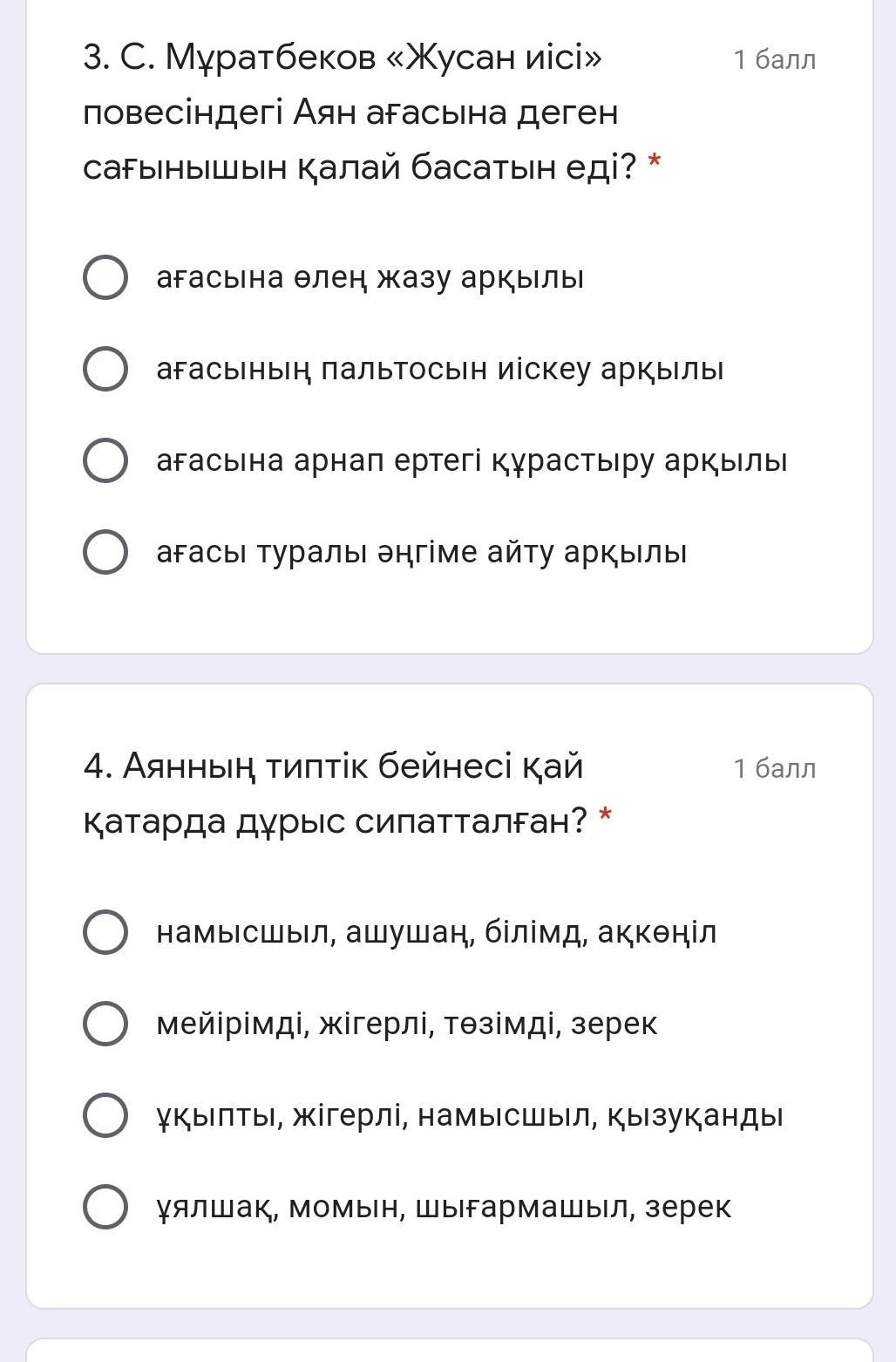Click answer text «ағасы туралы әңгіме айту арқылы»

click(x=421, y=552)
